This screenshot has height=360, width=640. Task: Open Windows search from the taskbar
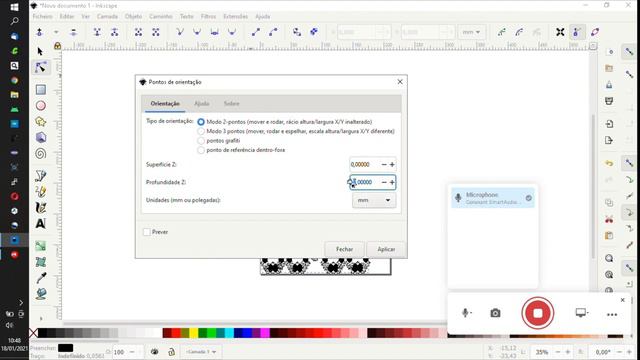click(x=14, y=21)
